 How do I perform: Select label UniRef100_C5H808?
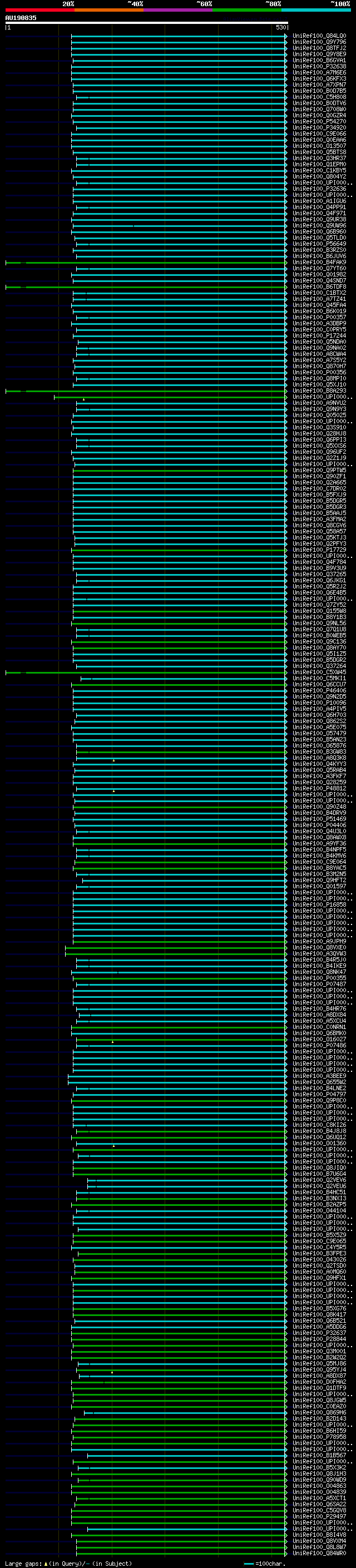click(319, 97)
